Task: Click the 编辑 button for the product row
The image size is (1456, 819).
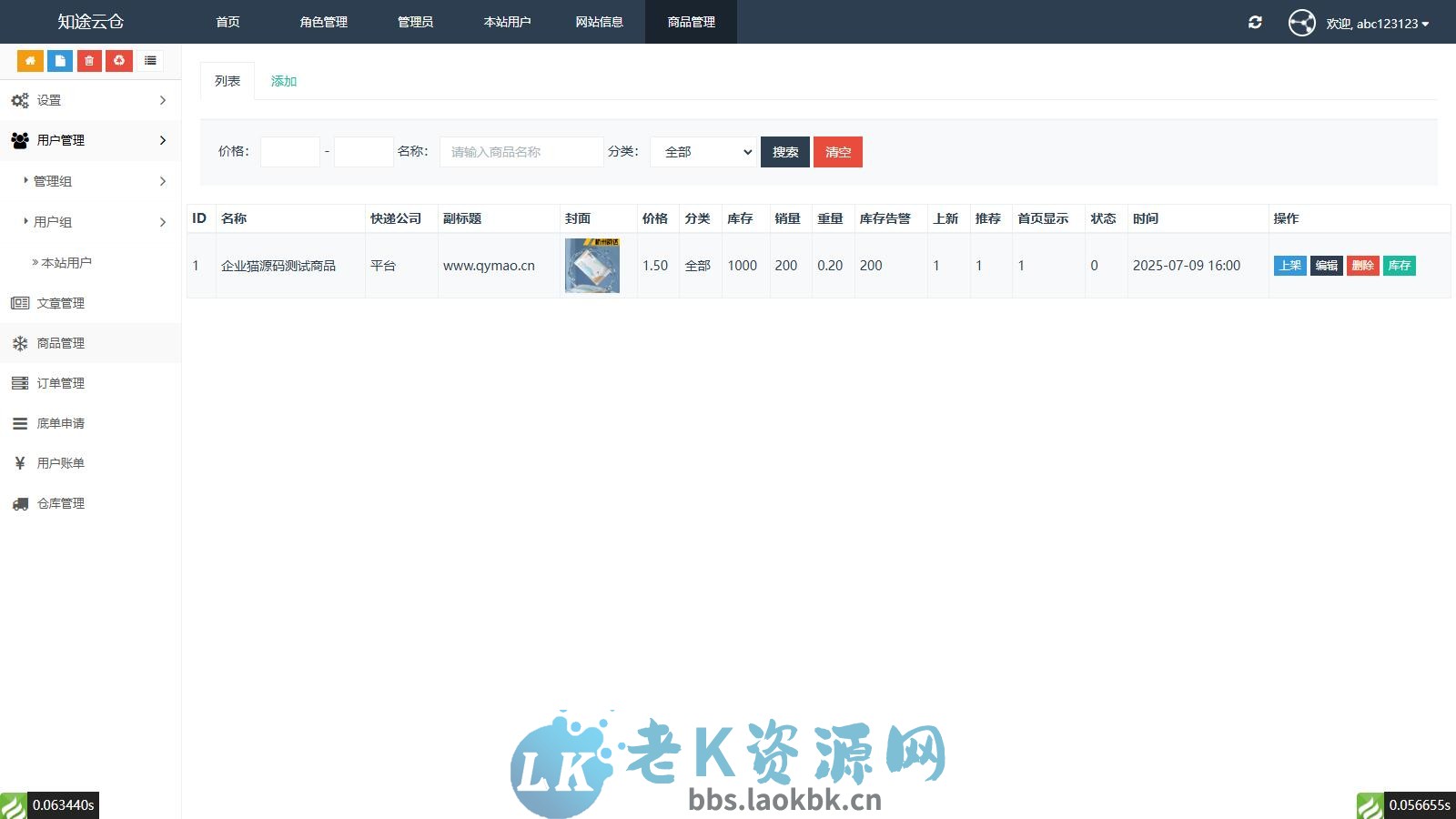Action: pos(1326,266)
